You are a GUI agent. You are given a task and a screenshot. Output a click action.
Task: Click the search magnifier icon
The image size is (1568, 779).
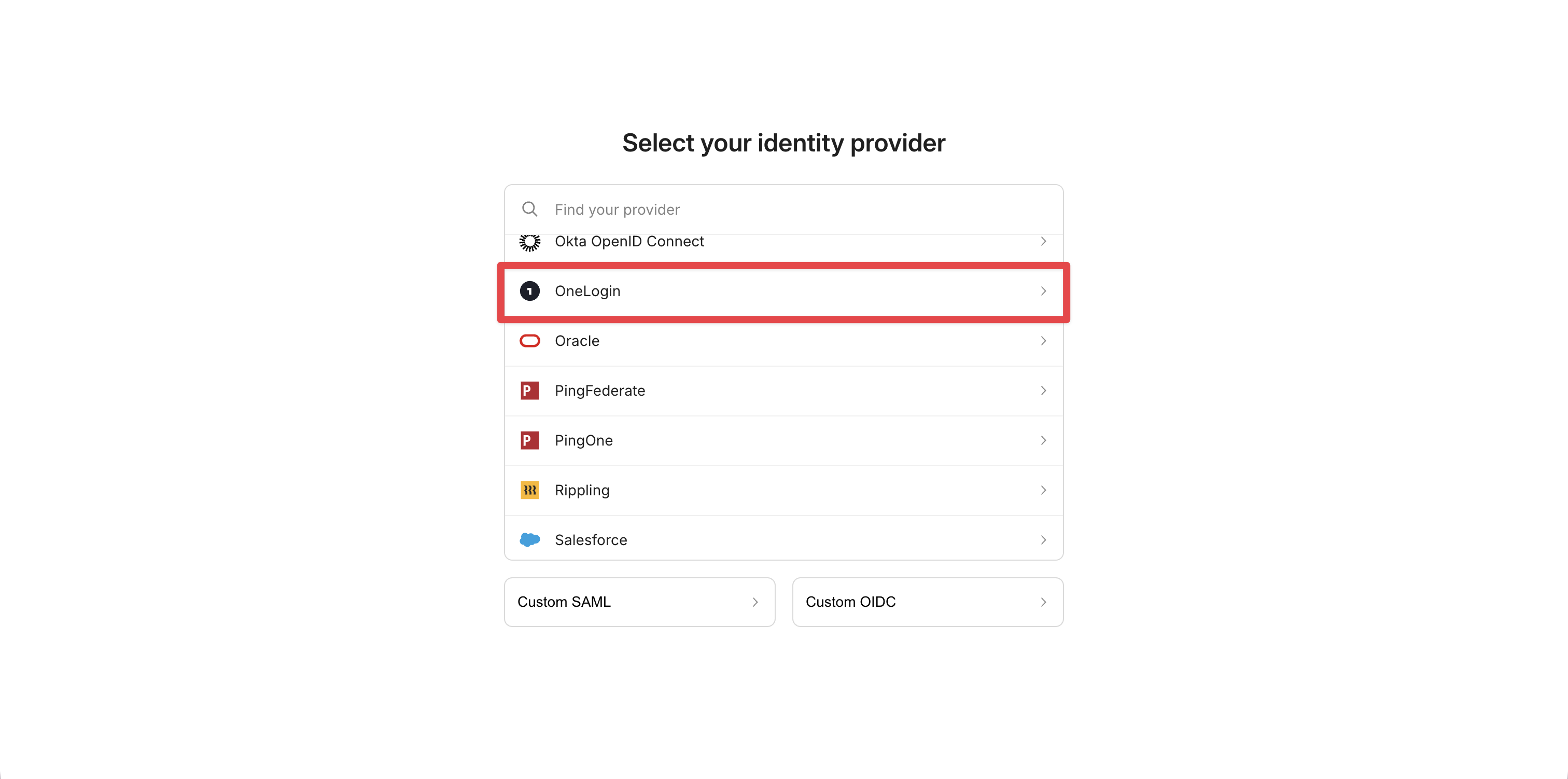pyautogui.click(x=529, y=209)
